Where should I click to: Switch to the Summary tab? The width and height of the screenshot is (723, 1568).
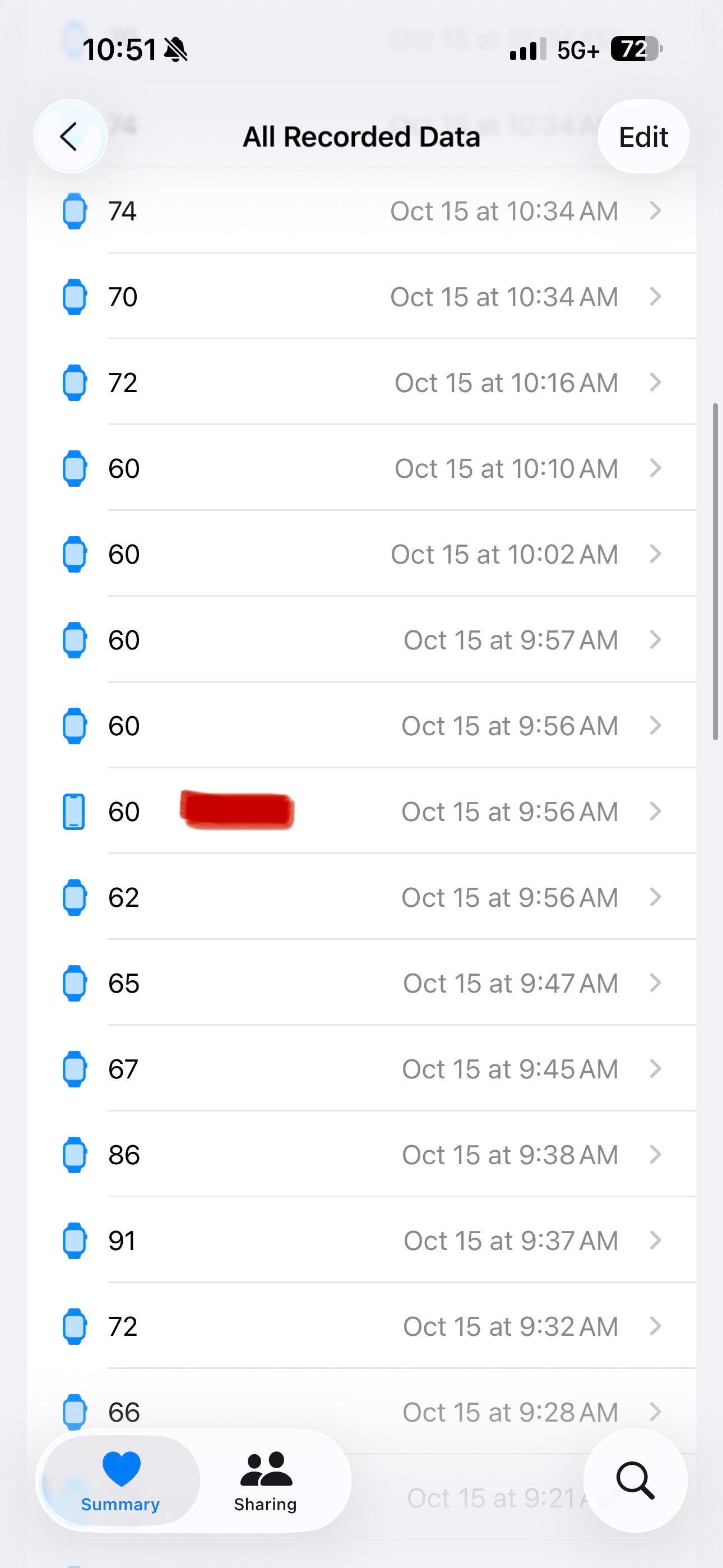121,1481
